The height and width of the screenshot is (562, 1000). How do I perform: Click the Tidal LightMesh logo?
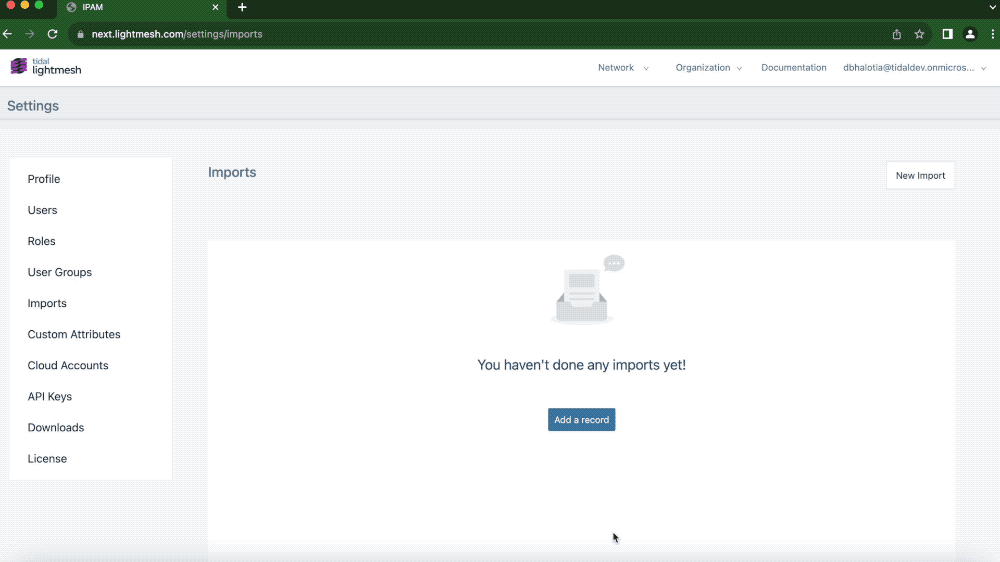click(x=45, y=67)
